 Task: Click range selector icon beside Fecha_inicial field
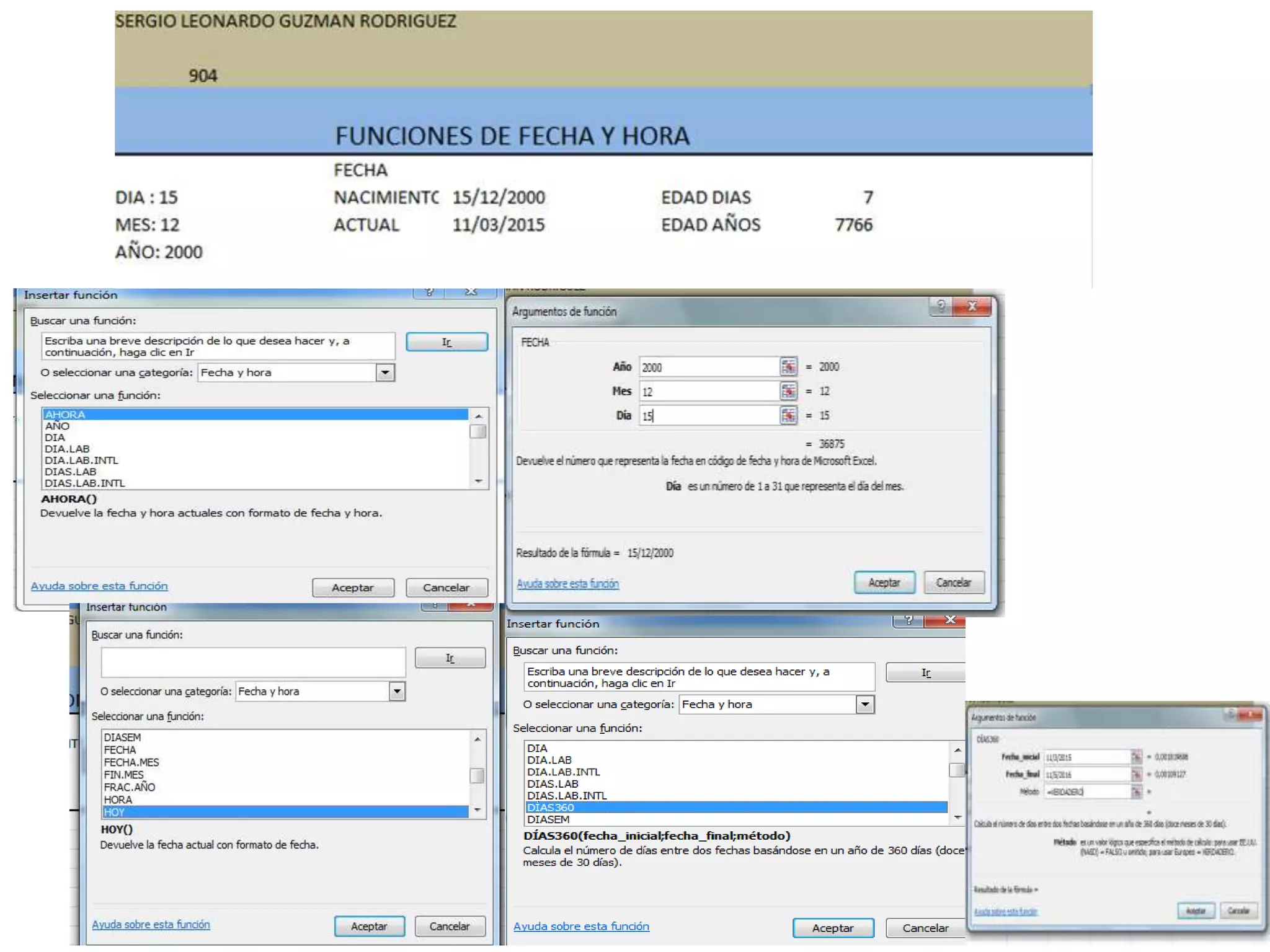1136,757
